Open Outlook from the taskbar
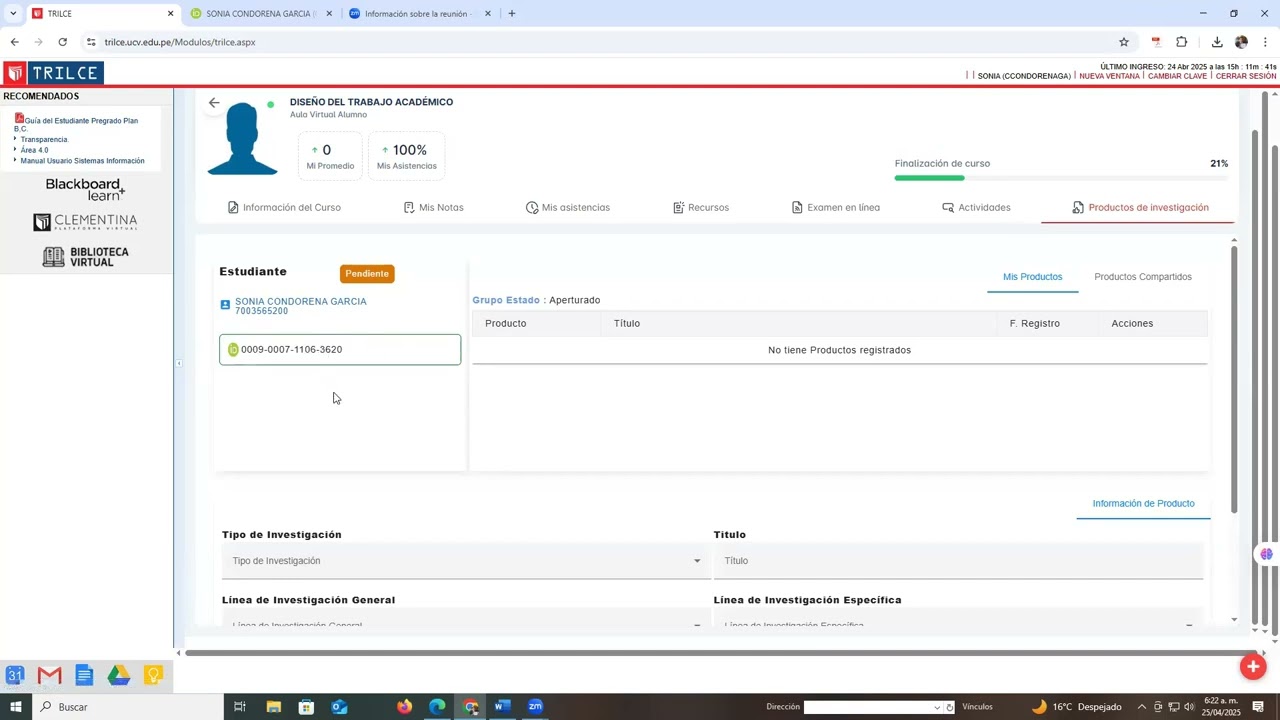 click(x=339, y=707)
